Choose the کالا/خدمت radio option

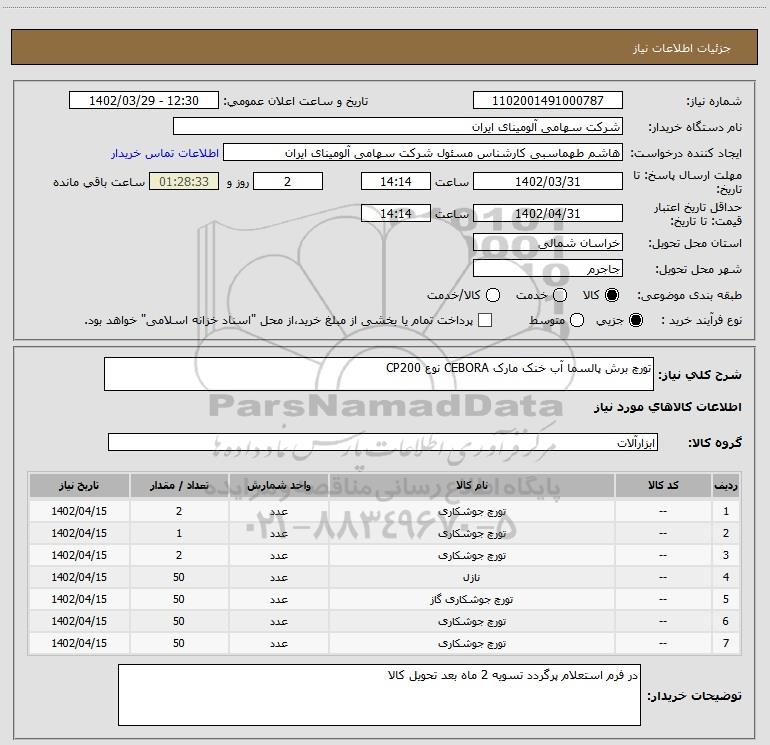point(491,296)
